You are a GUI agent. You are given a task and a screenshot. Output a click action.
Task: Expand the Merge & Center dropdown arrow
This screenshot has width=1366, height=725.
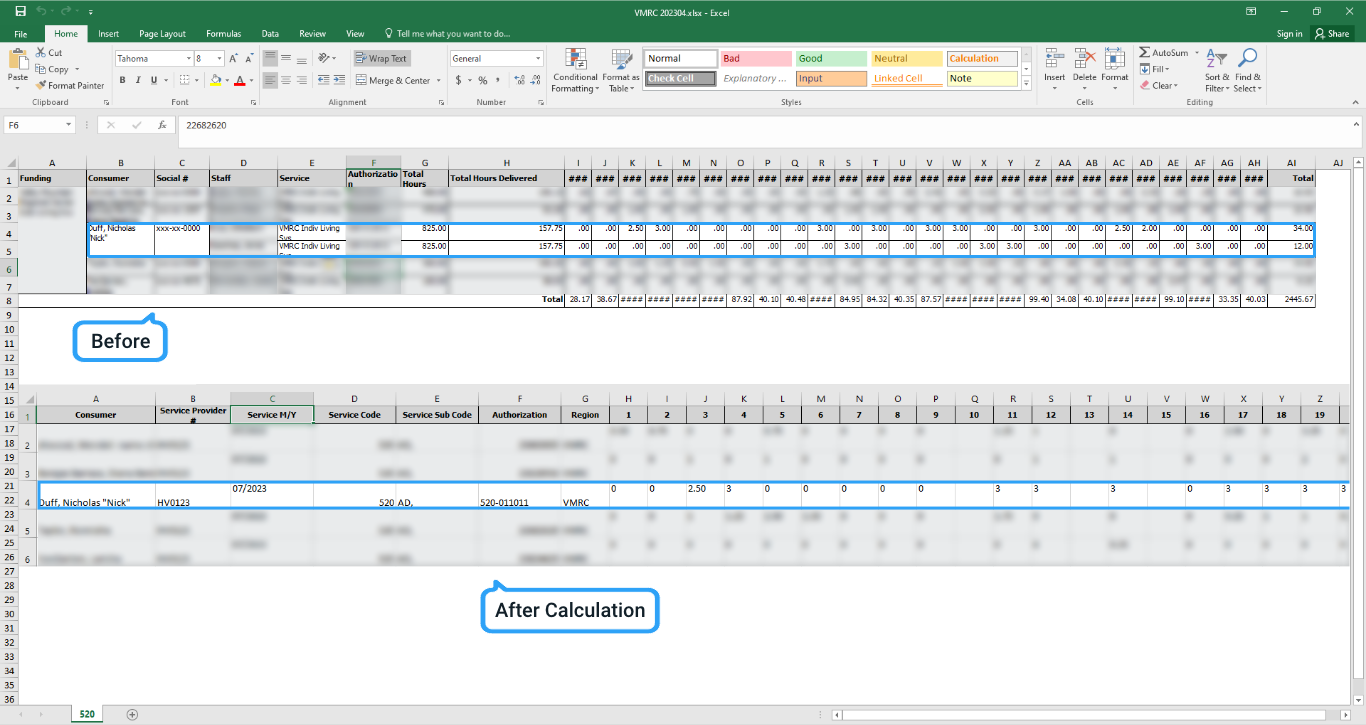tap(437, 81)
